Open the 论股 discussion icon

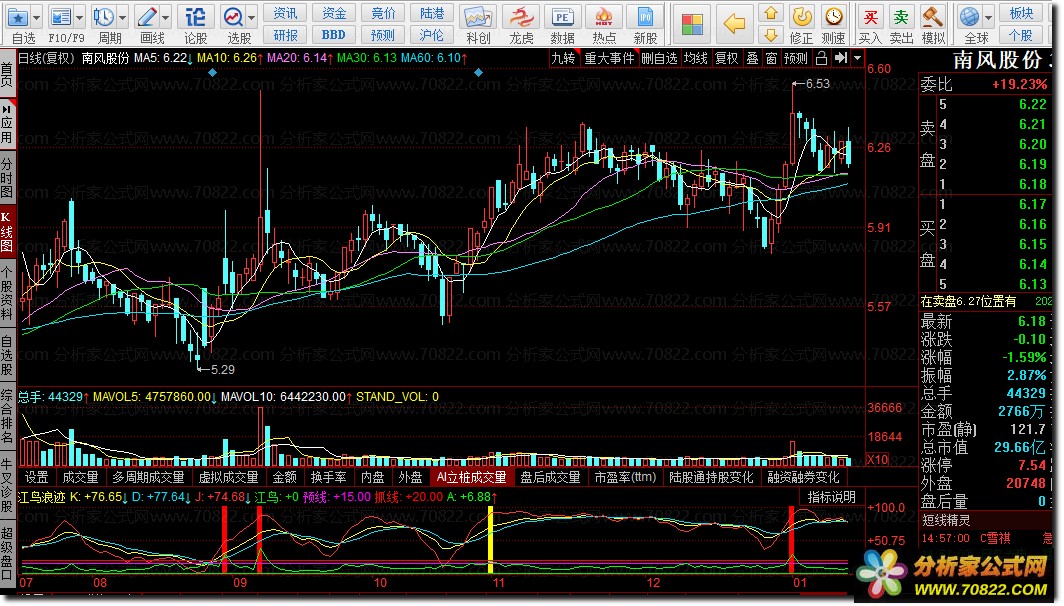pos(195,17)
